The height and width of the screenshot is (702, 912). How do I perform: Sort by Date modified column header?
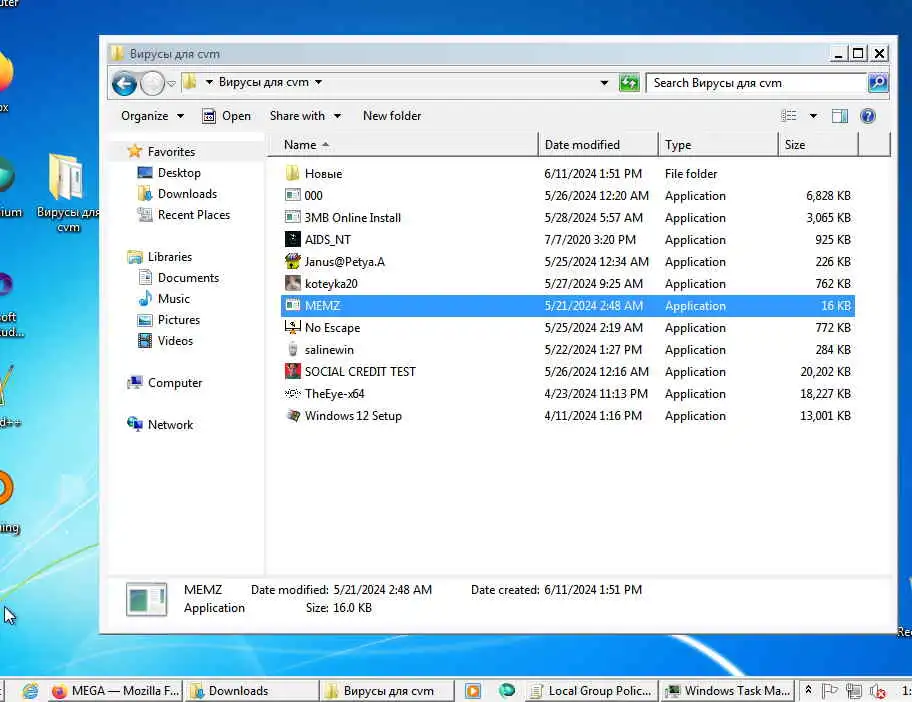pyautogui.click(x=598, y=145)
